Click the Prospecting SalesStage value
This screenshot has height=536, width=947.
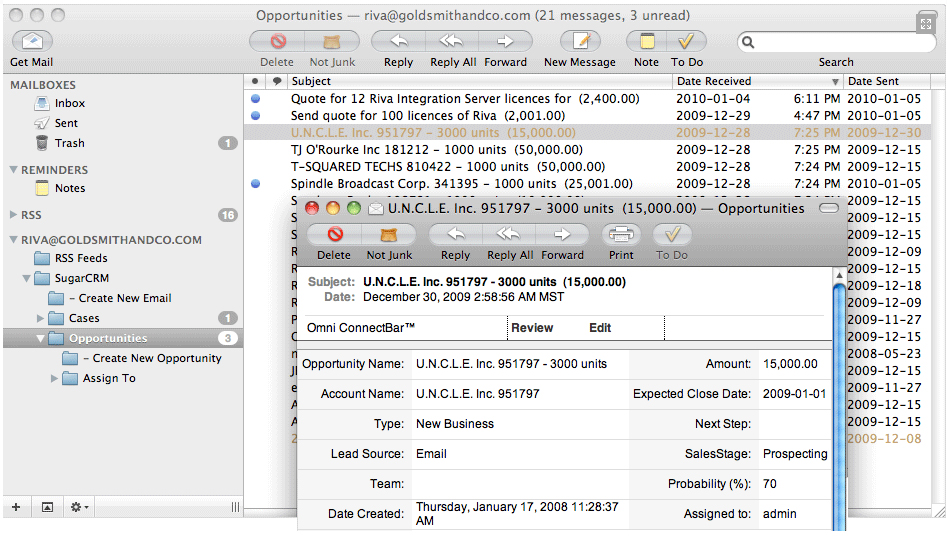(795, 454)
